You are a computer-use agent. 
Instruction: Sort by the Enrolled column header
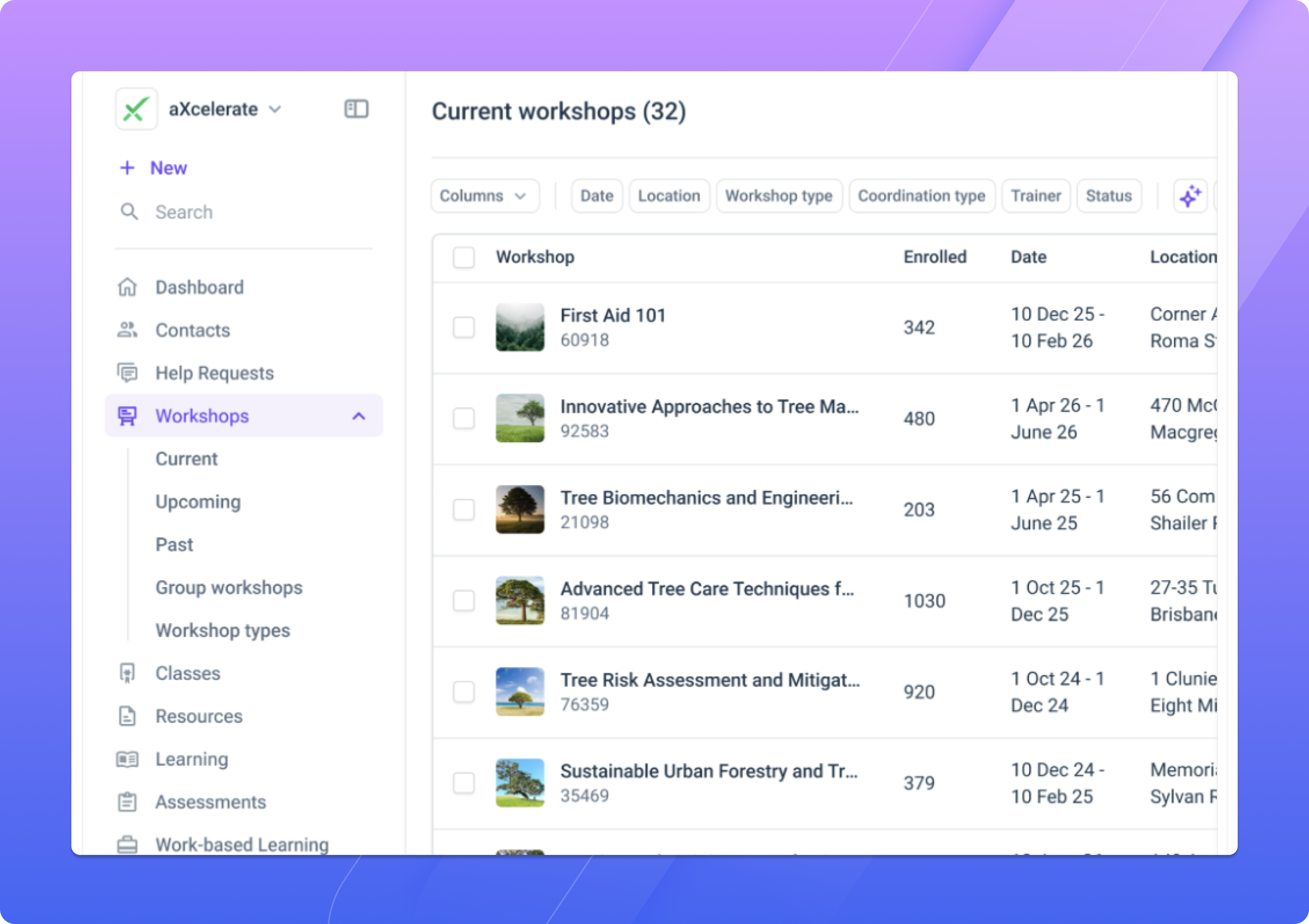935,257
